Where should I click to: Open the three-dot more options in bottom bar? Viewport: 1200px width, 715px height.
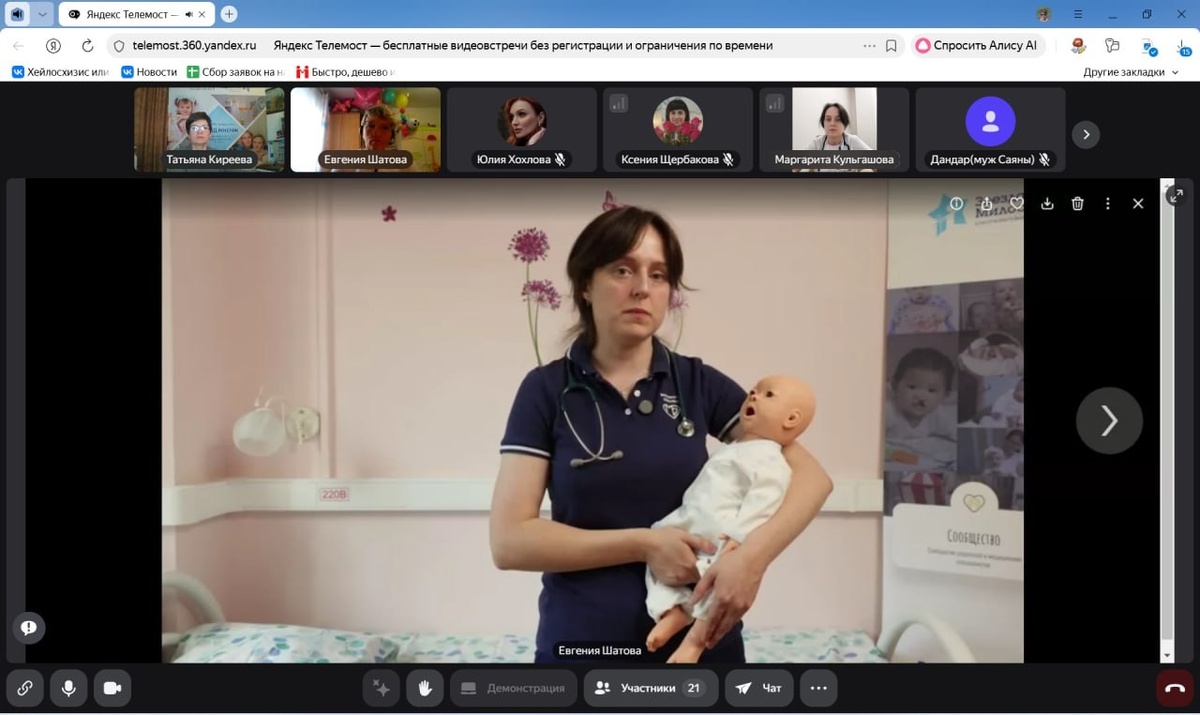point(819,688)
